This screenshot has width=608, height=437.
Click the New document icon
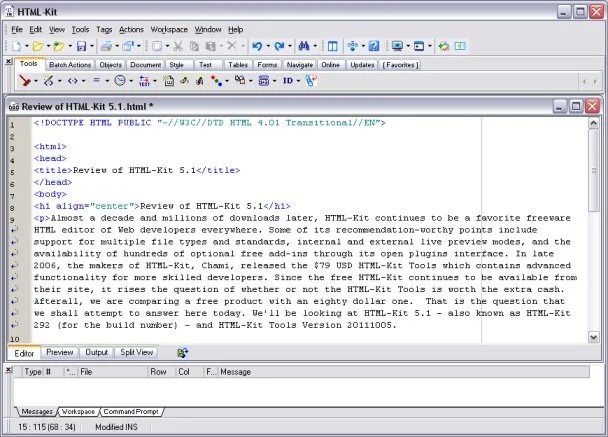tap(17, 46)
